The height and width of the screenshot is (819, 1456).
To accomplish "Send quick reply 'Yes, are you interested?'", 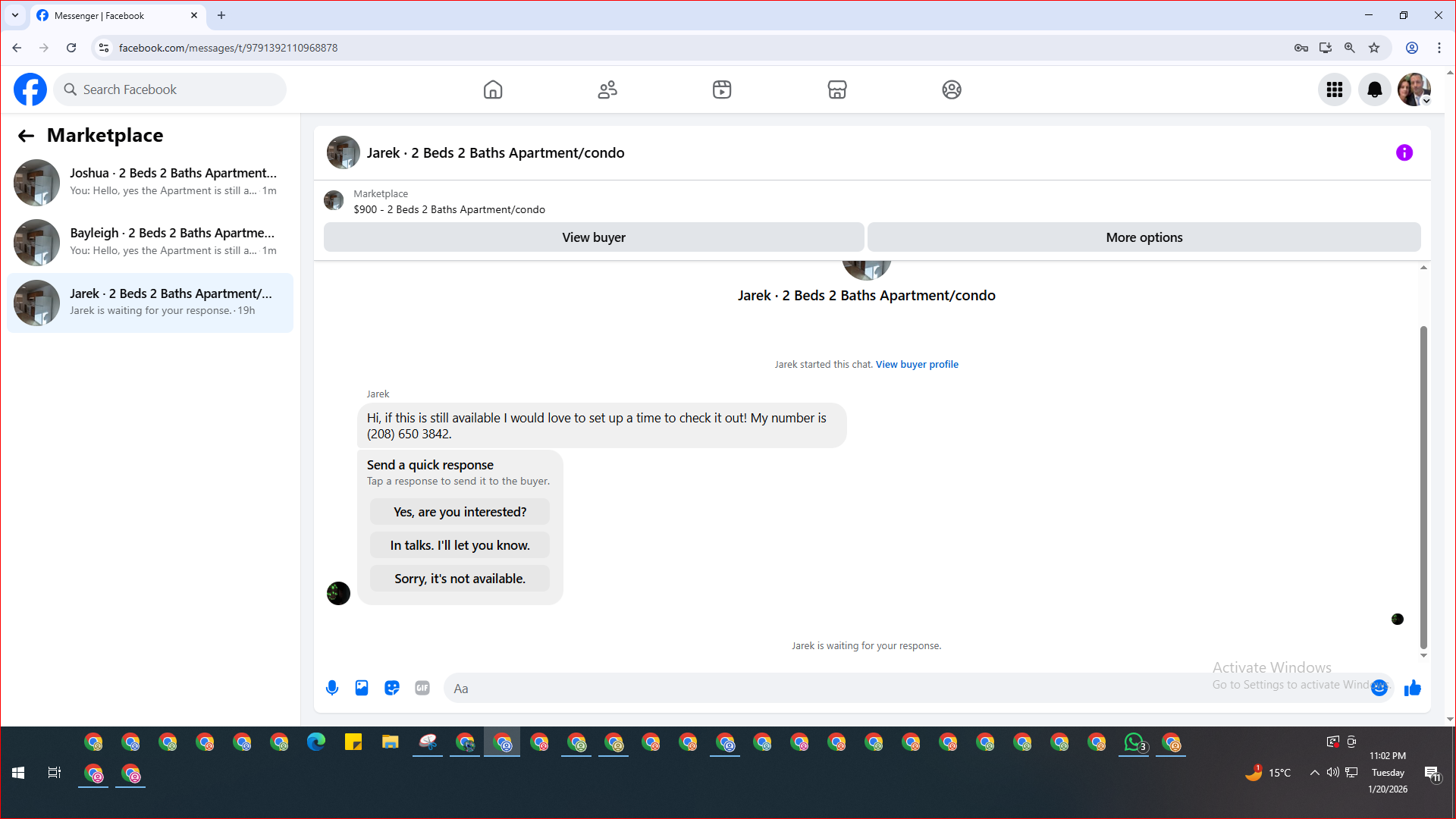I will [460, 512].
